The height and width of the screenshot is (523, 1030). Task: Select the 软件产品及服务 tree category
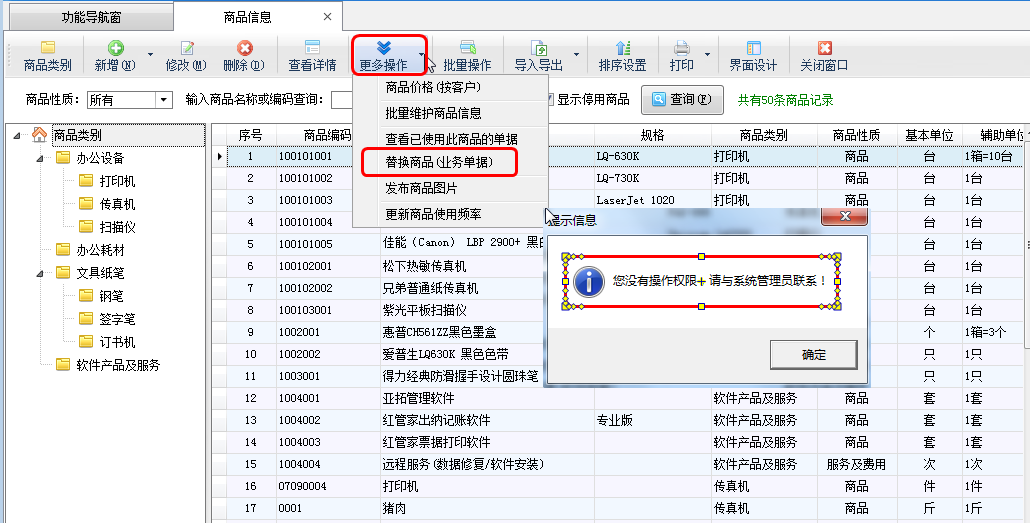pyautogui.click(x=118, y=365)
